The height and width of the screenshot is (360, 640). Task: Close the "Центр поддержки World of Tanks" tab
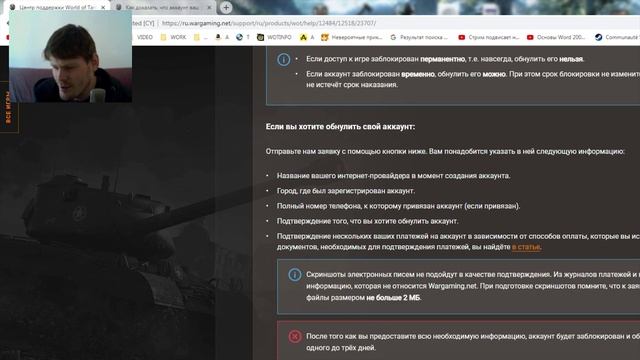[103, 7]
